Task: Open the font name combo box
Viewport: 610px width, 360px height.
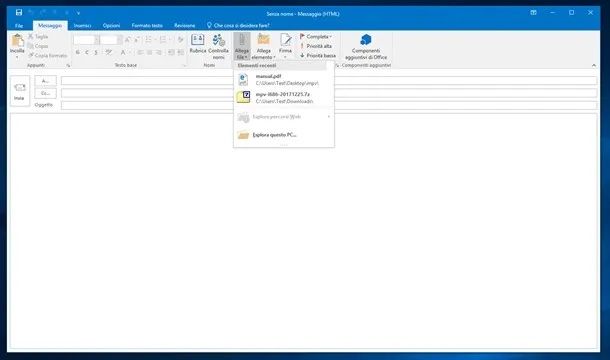Action: 86,40
